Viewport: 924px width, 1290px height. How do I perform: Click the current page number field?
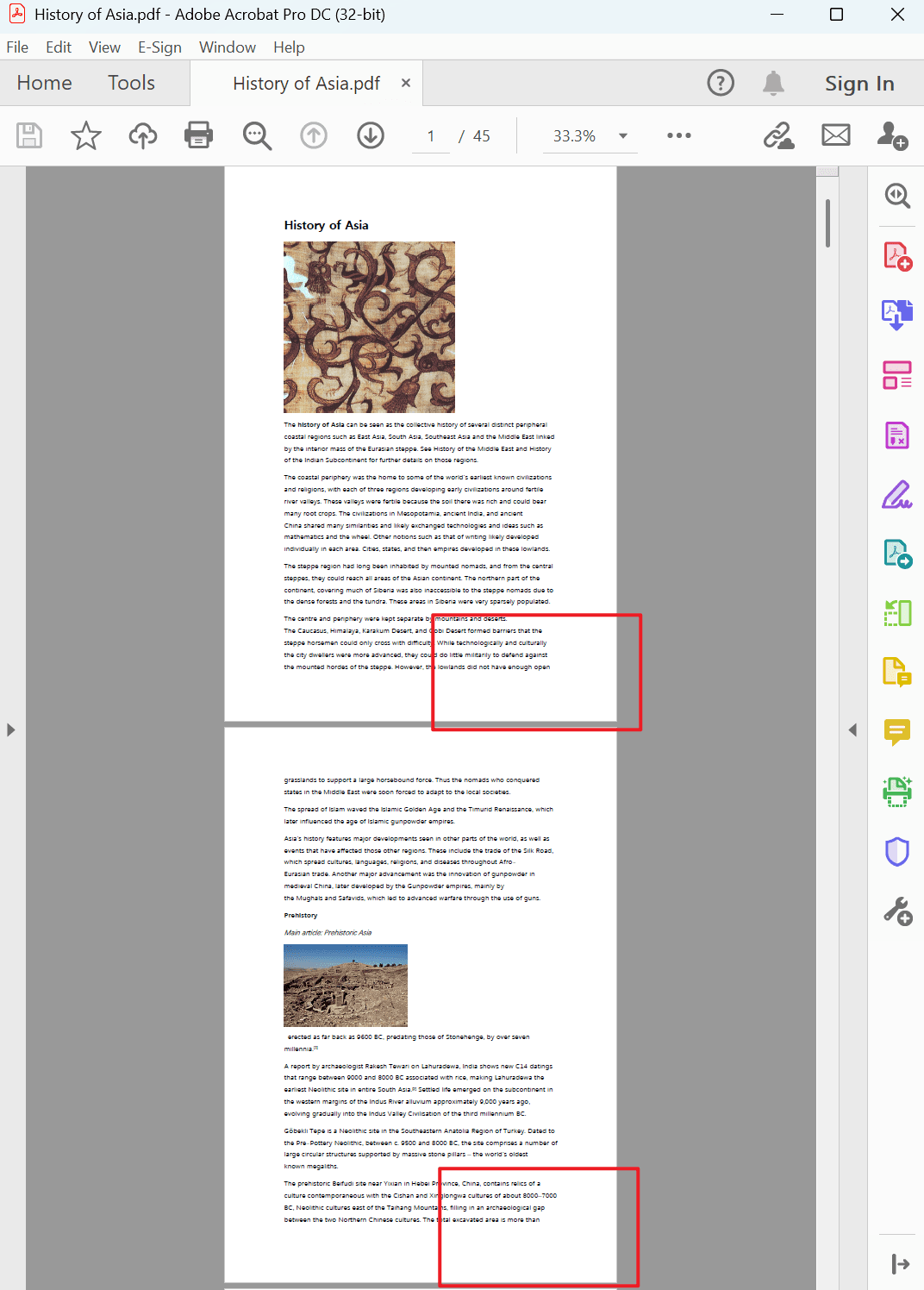tap(431, 136)
